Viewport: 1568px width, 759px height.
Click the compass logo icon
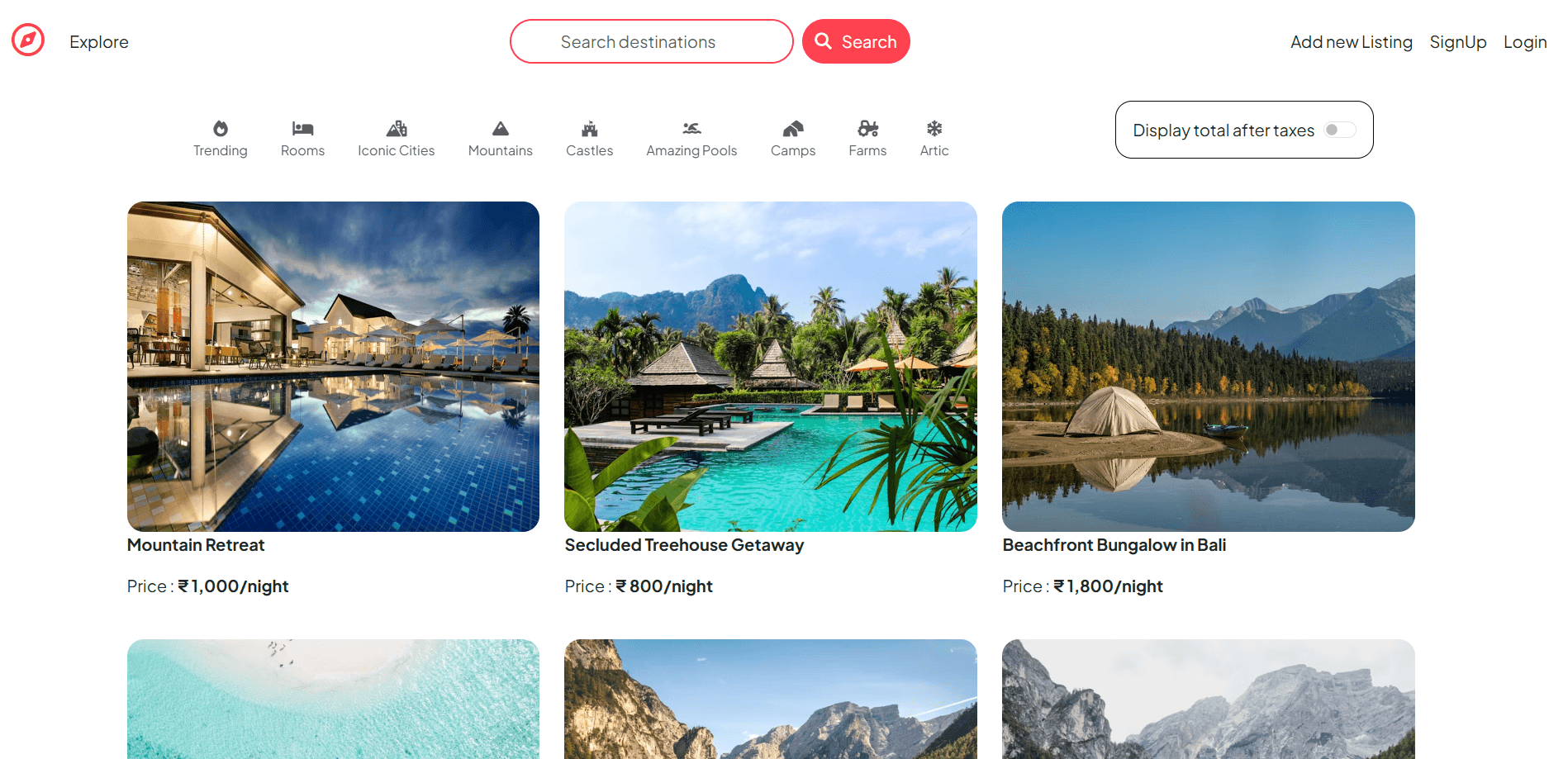click(28, 40)
